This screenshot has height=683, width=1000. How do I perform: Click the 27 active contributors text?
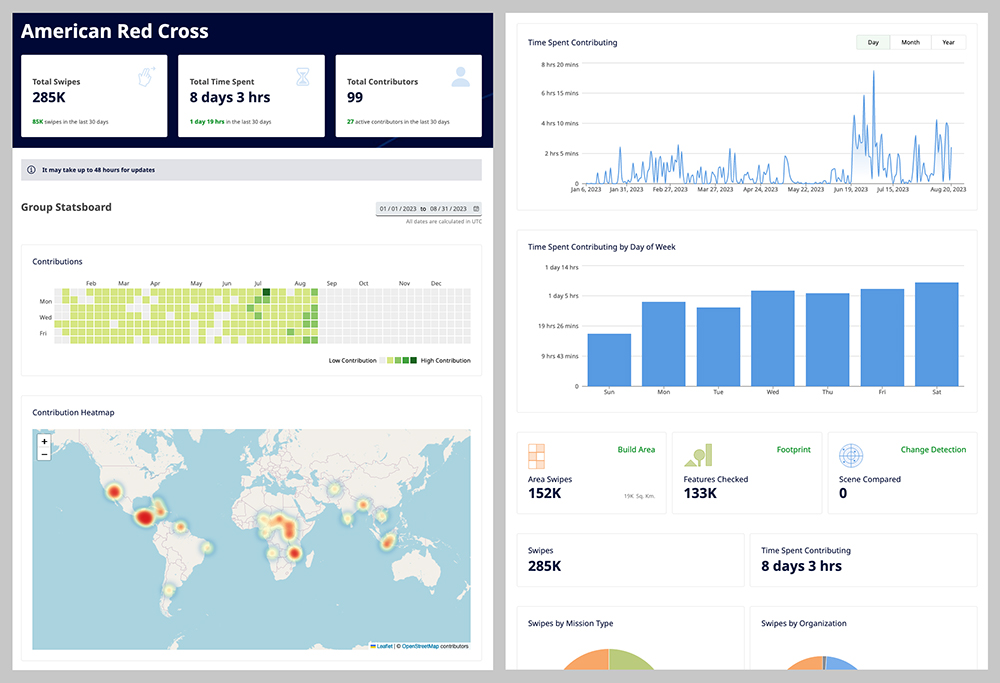coord(398,122)
